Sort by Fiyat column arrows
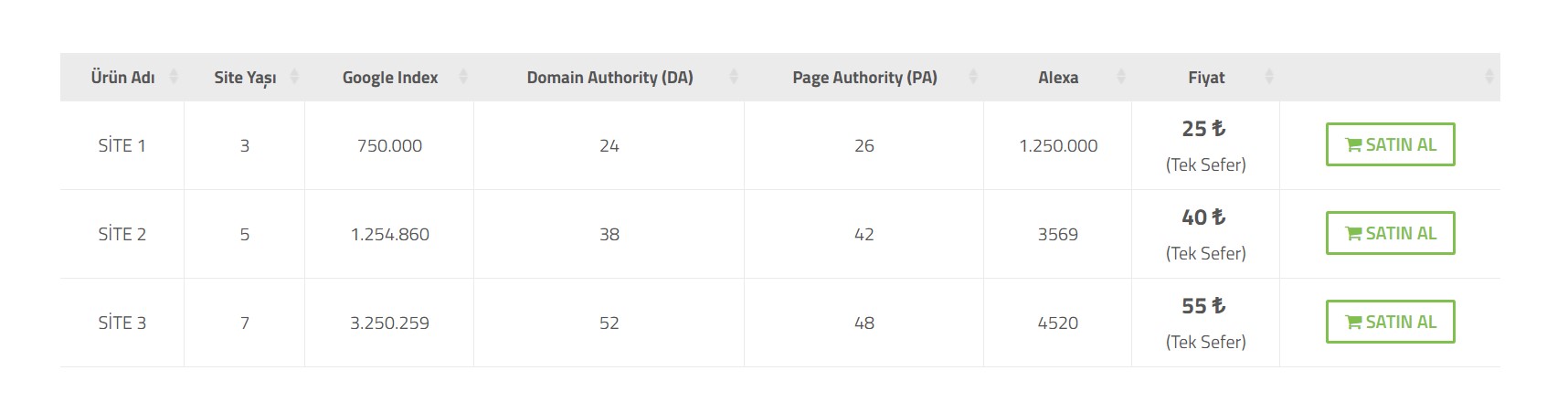Image resolution: width=1568 pixels, height=413 pixels. 1269,77
